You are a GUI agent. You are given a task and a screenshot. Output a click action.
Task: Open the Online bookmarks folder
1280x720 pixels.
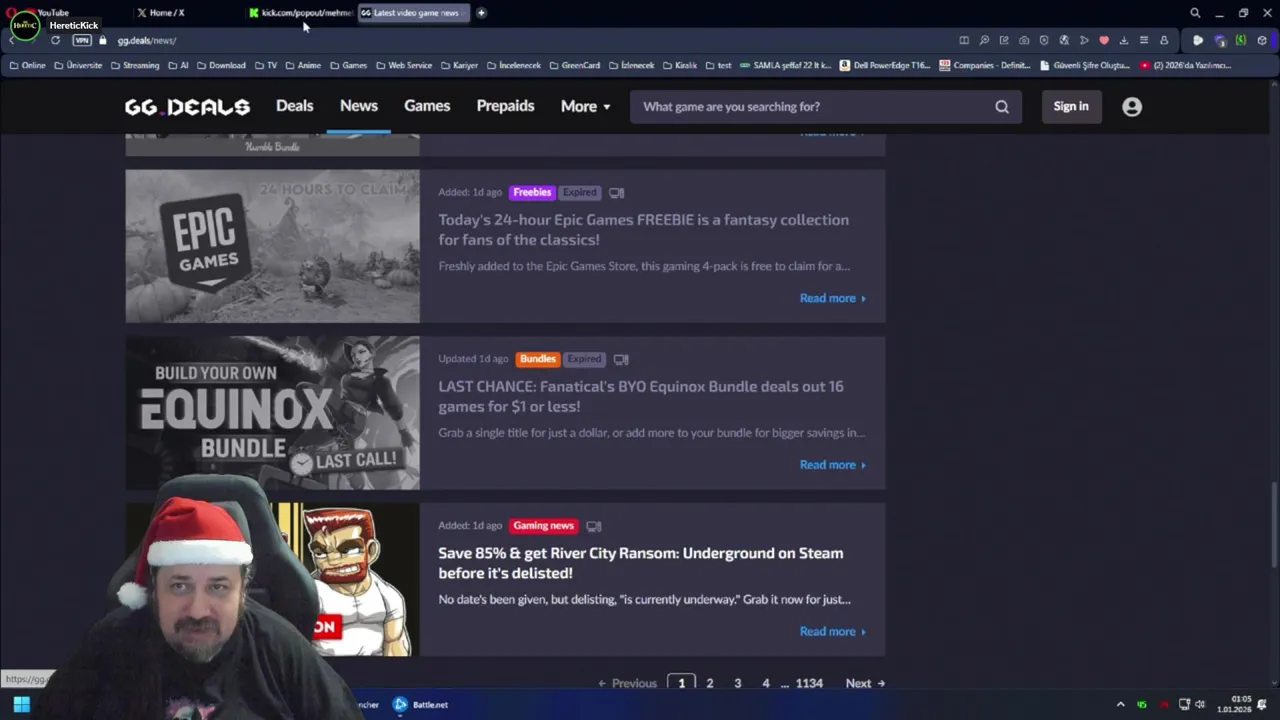(28, 65)
